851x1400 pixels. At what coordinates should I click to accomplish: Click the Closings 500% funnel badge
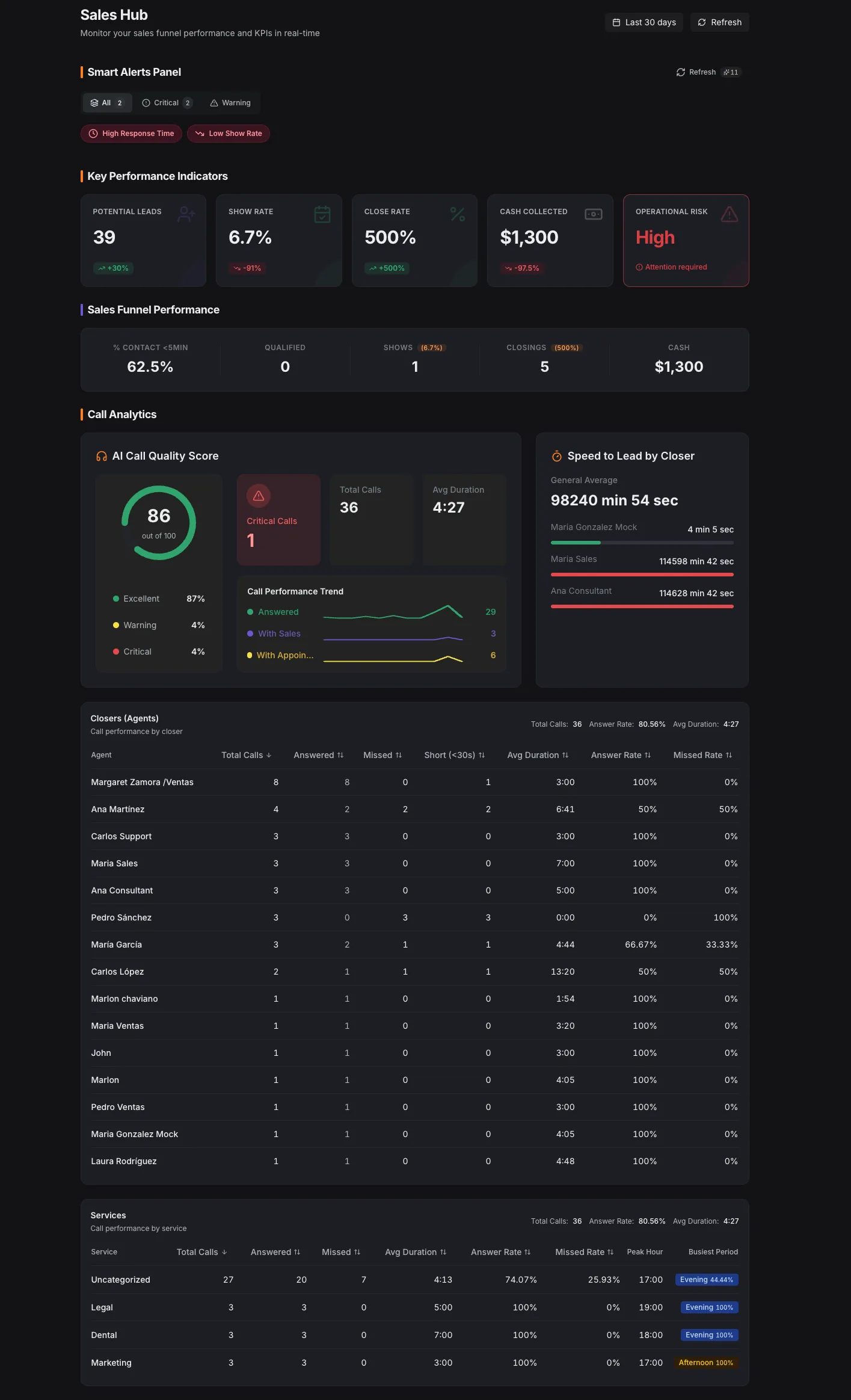coord(567,348)
